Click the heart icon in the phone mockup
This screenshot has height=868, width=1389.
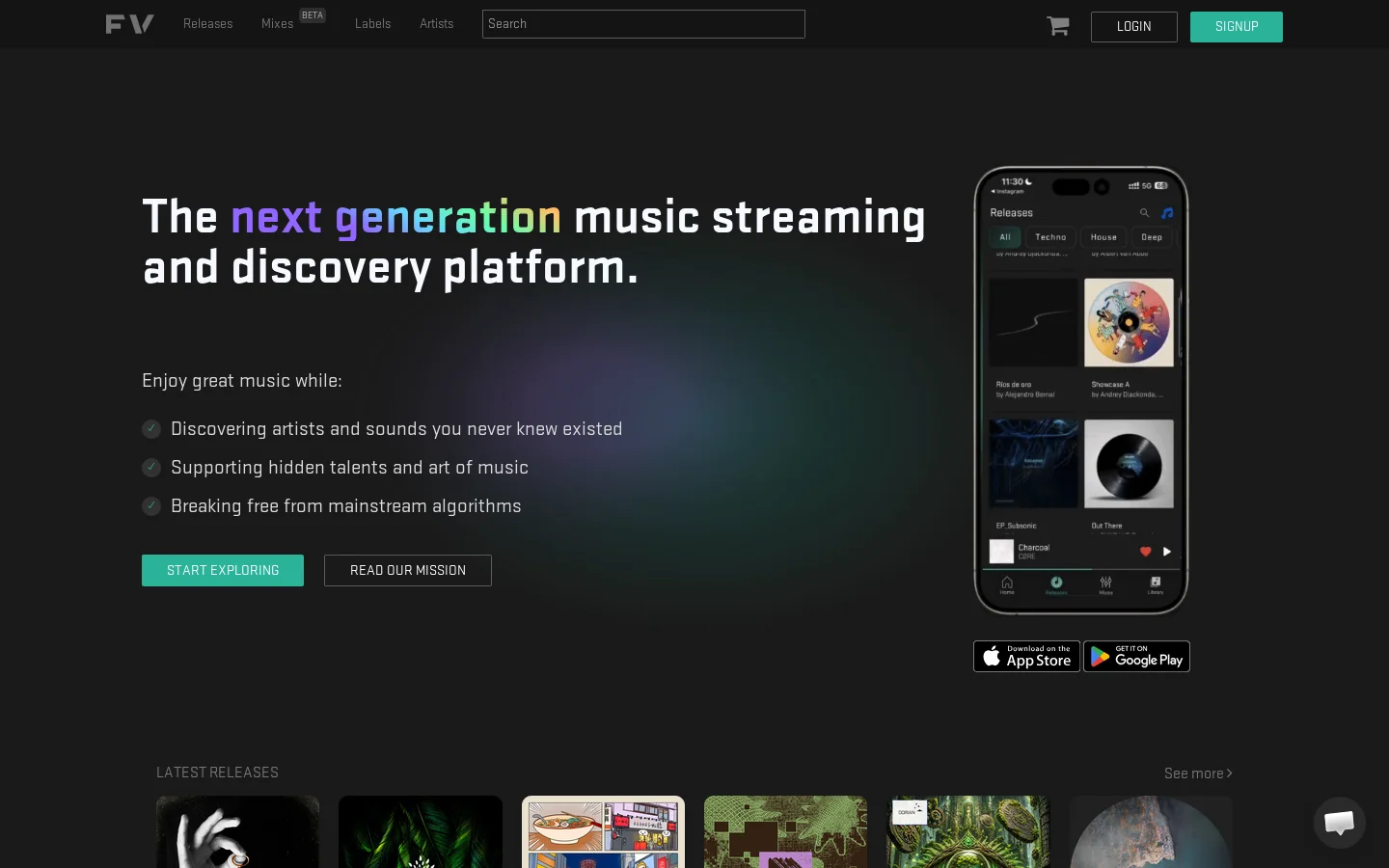[x=1146, y=552]
